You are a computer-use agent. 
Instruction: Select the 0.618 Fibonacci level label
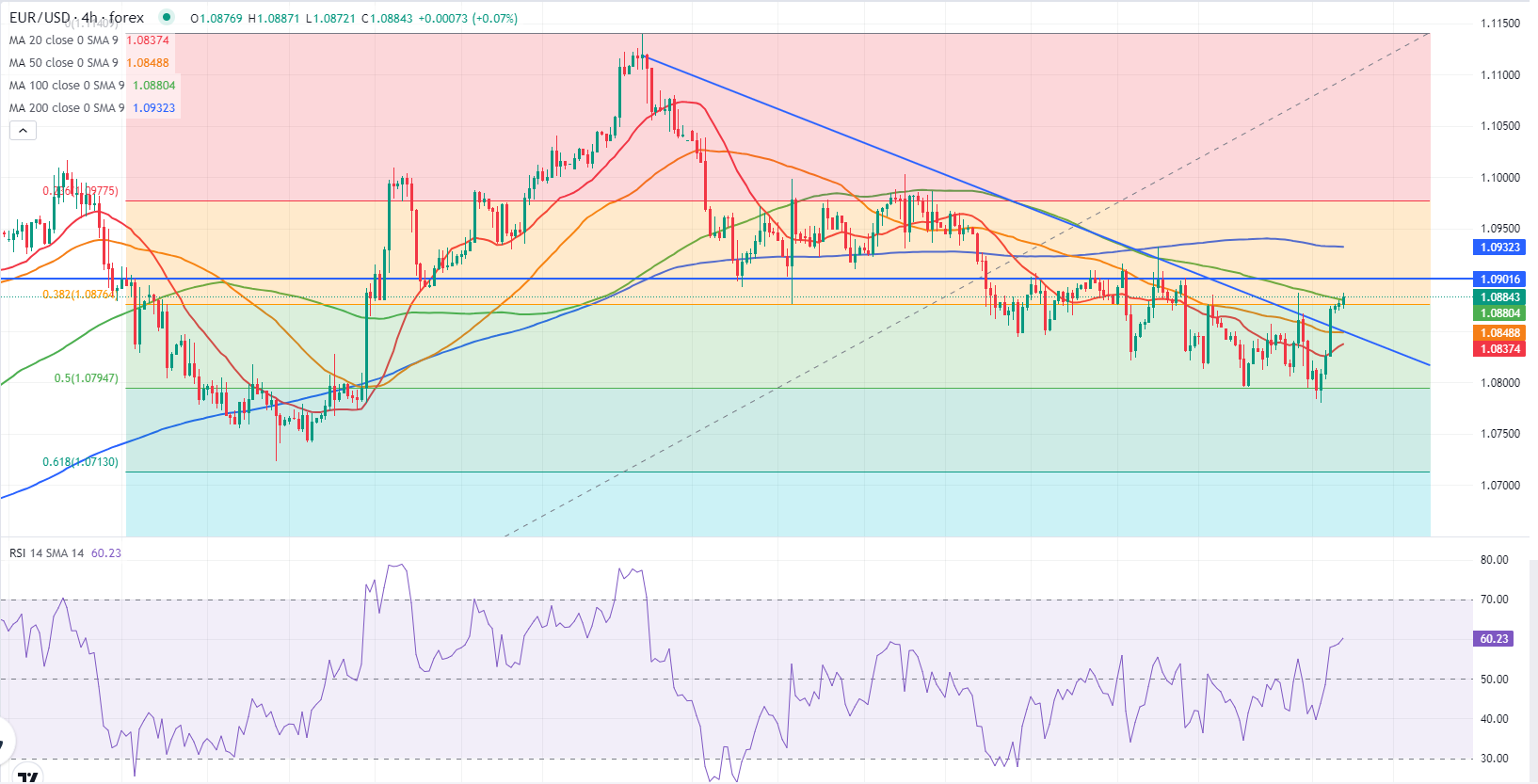[80, 462]
